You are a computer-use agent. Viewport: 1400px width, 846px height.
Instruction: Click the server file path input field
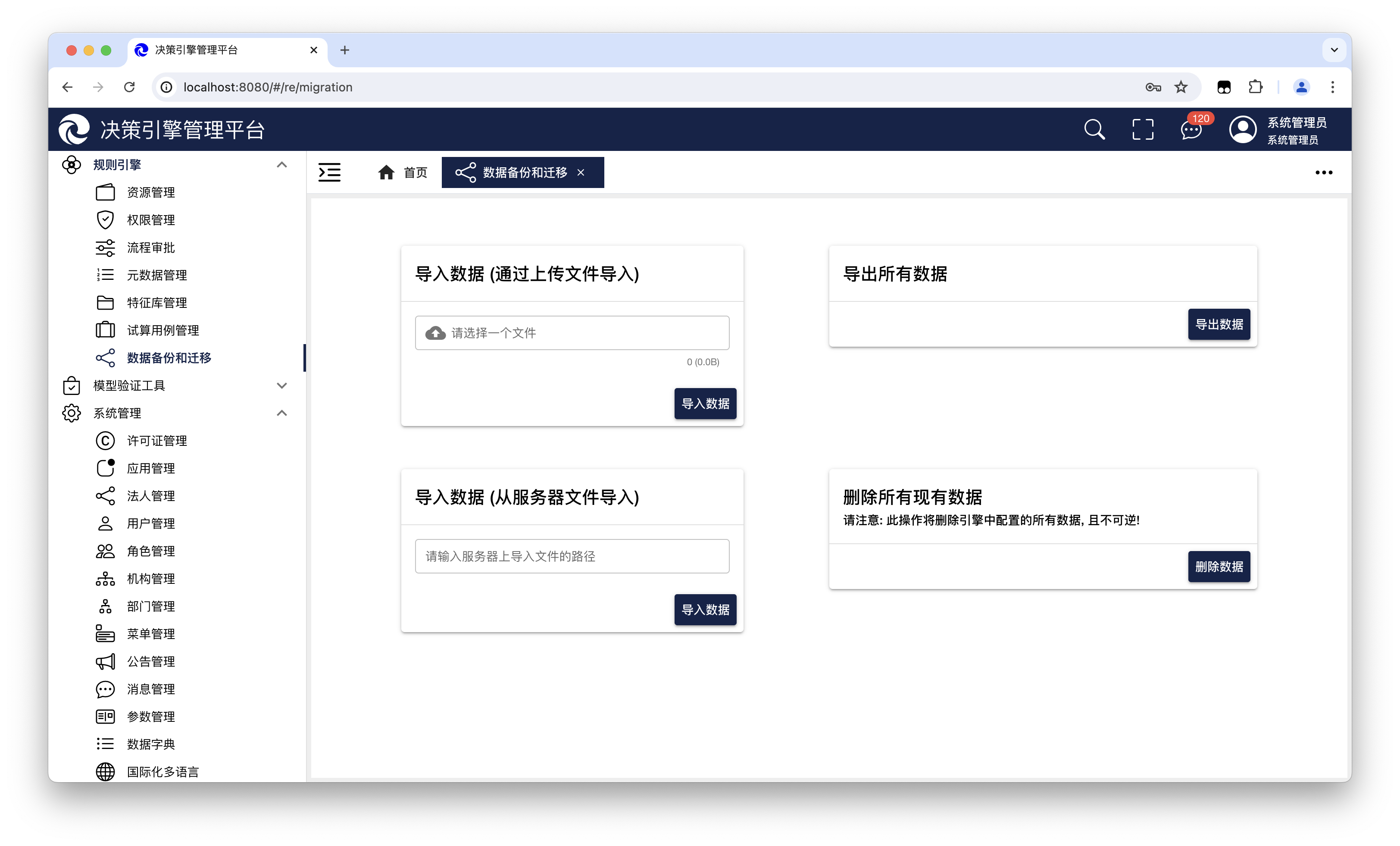(572, 557)
